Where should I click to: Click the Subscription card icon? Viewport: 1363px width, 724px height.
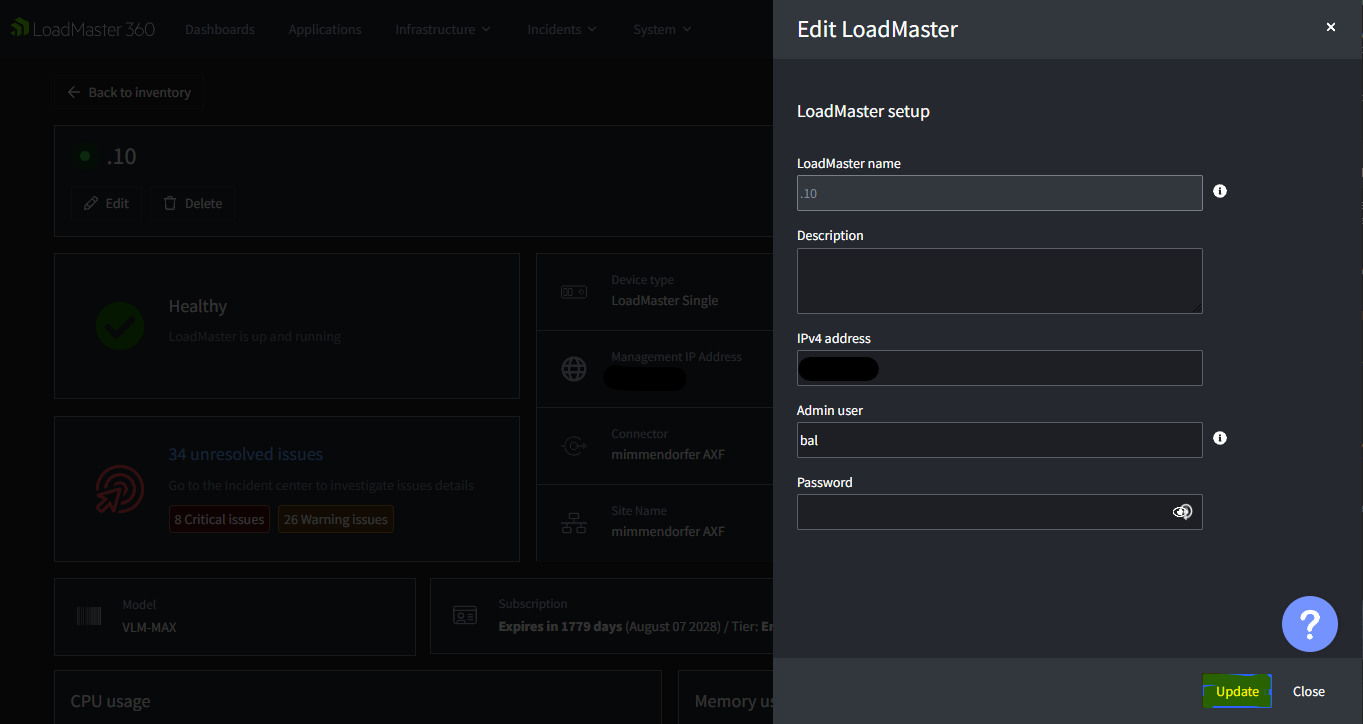[465, 615]
